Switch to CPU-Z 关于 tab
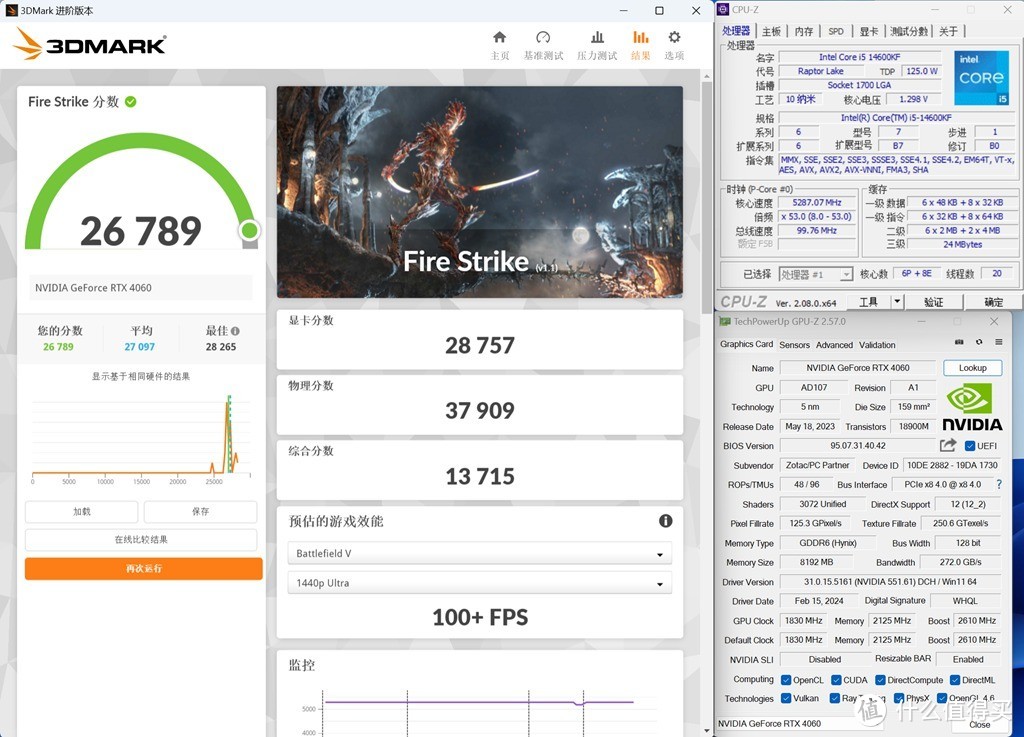Viewport: 1024px width, 737px height. click(948, 31)
